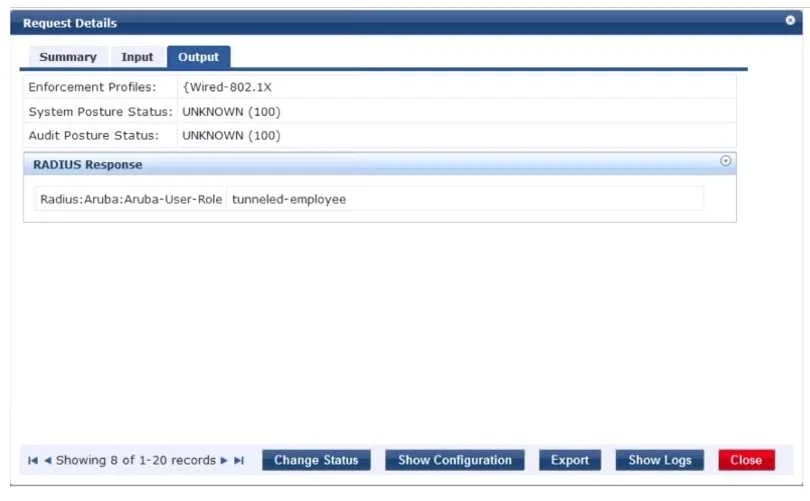Viewport: 810px width, 501px height.
Task: Go to the first record
Action: pyautogui.click(x=33, y=460)
